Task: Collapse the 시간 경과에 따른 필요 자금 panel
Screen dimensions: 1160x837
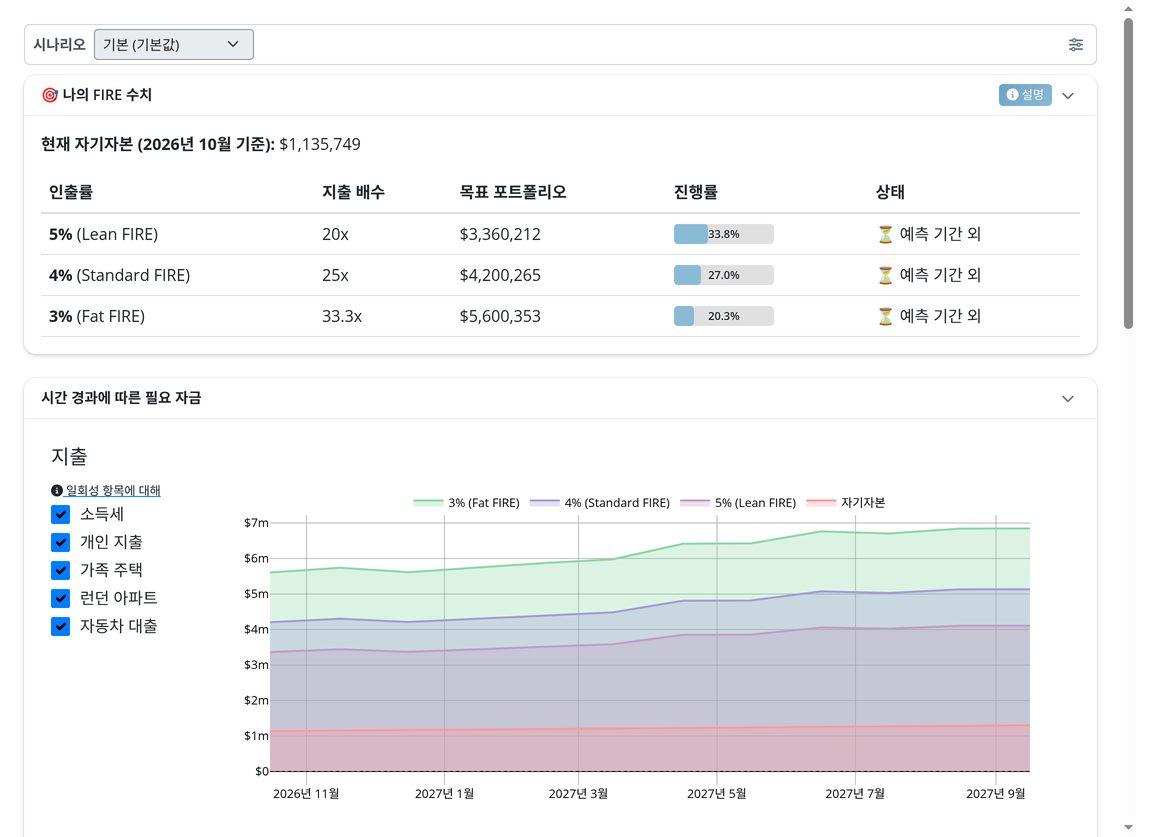Action: point(1068,399)
